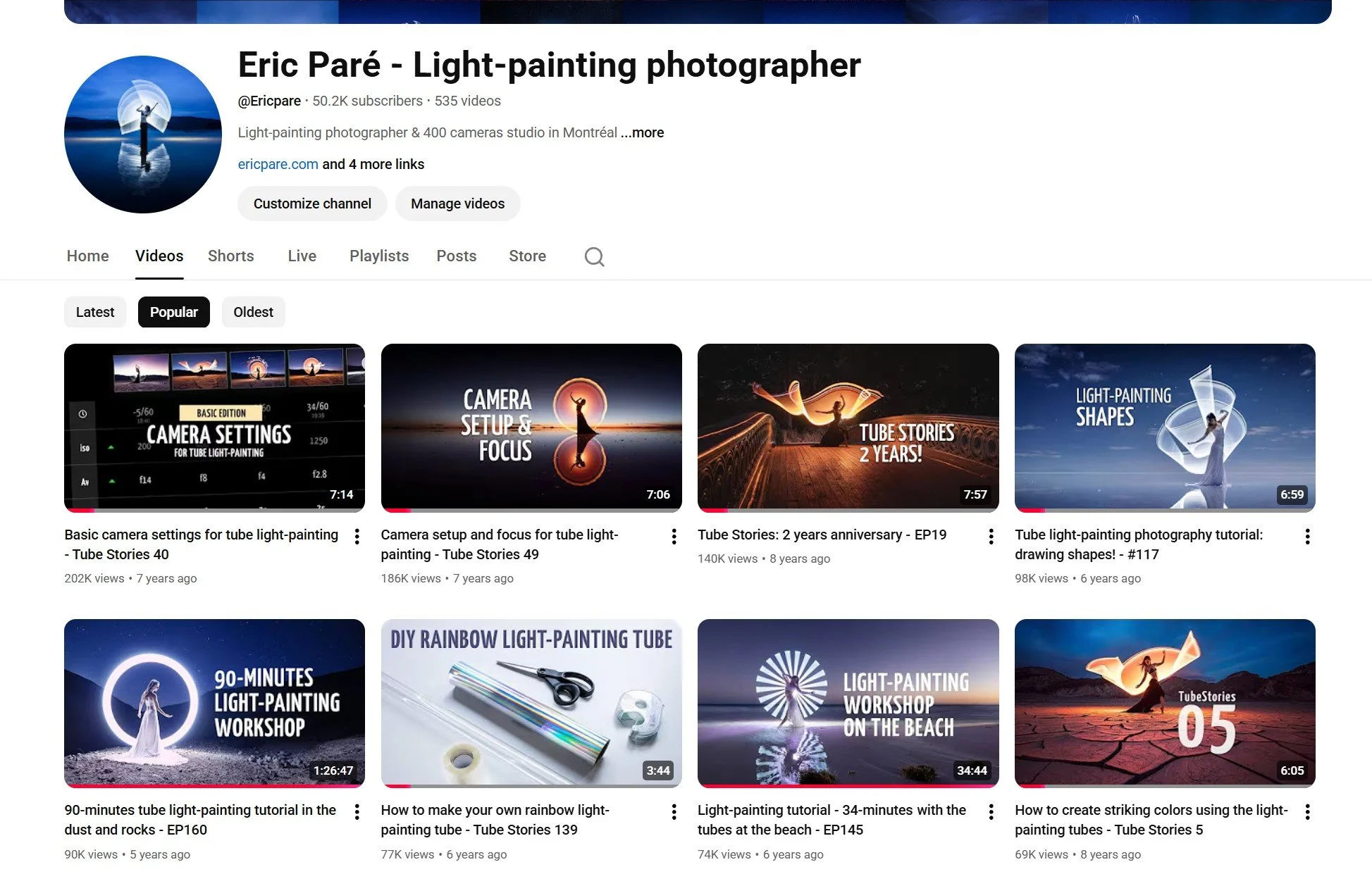Open three-dot menu for Tube Stories 2 years anniversary

click(x=991, y=537)
